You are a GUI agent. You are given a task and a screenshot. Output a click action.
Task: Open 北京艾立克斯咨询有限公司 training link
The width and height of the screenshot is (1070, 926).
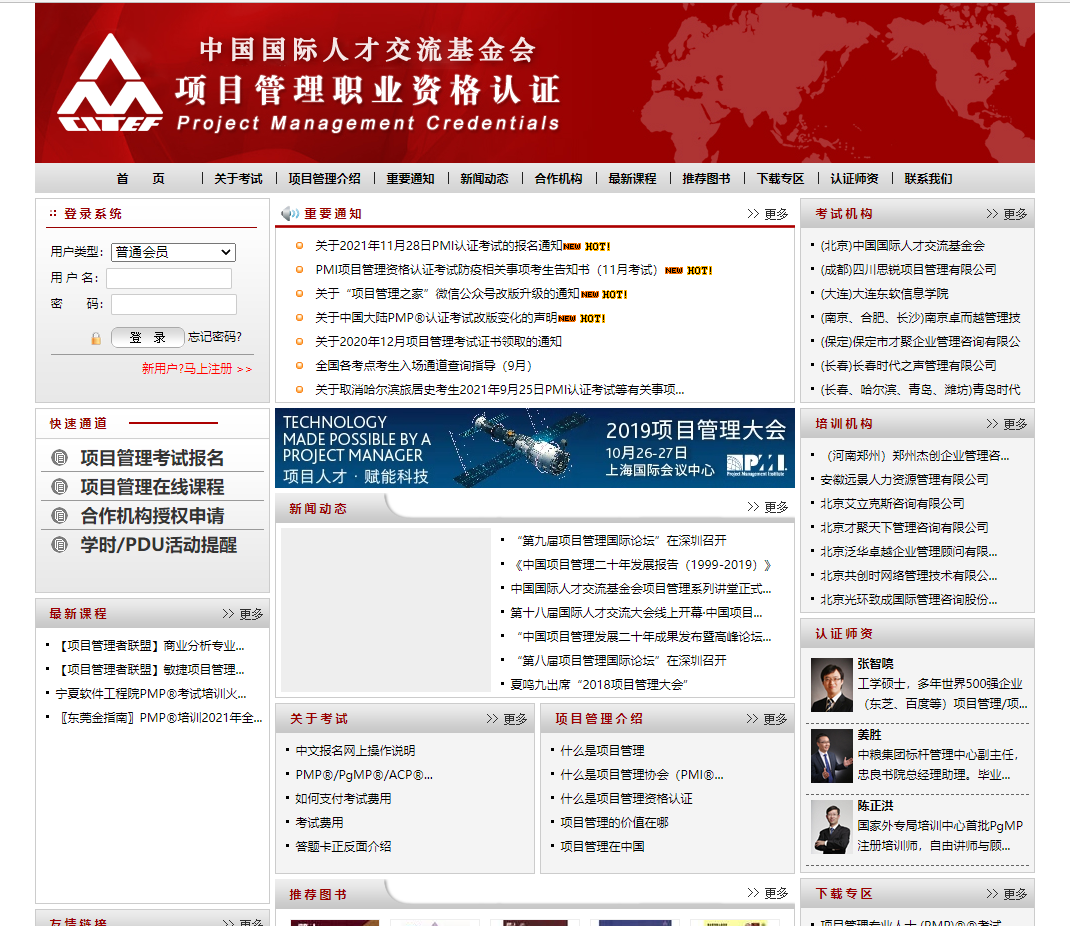893,503
